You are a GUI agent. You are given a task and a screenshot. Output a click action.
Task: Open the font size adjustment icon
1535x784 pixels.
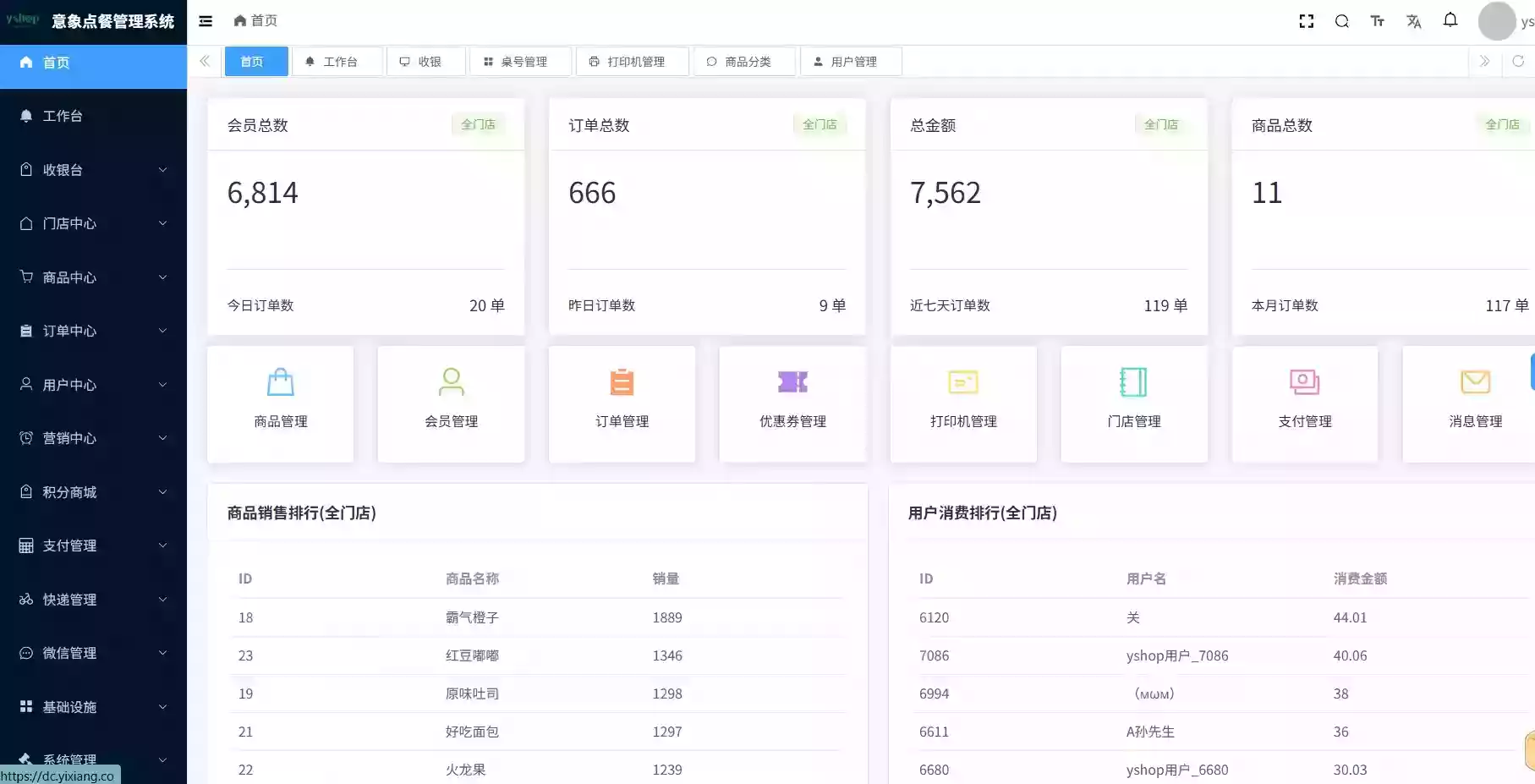(x=1377, y=20)
